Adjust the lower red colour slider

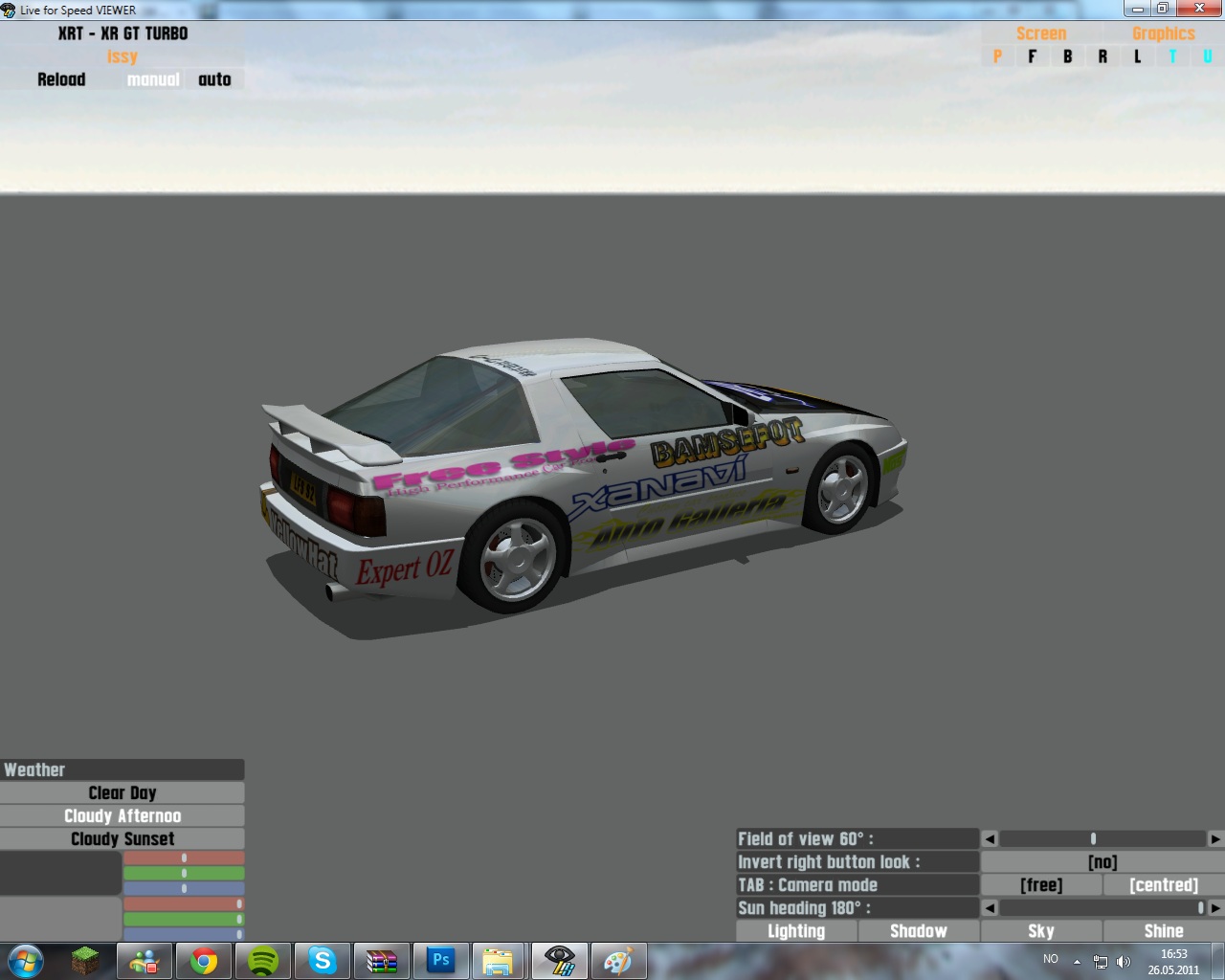[184, 904]
